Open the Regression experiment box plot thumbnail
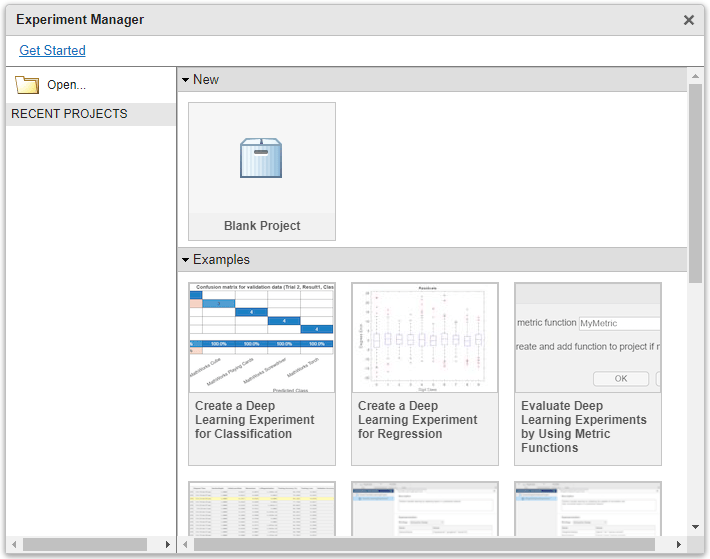The height and width of the screenshot is (559, 710). [425, 338]
